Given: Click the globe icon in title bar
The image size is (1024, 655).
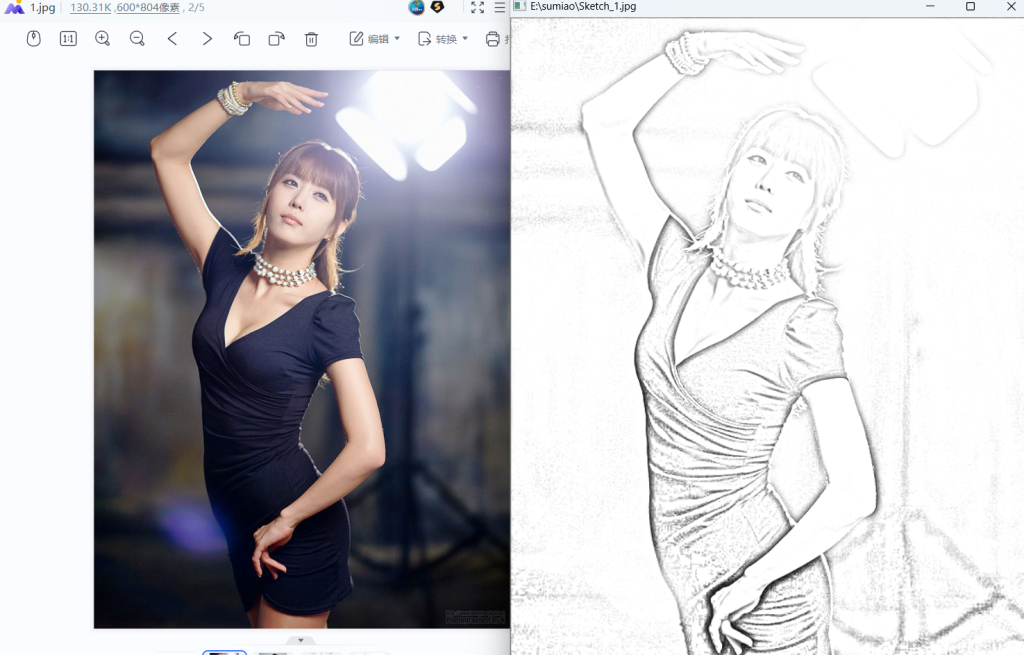Looking at the screenshot, I should pyautogui.click(x=417, y=7).
